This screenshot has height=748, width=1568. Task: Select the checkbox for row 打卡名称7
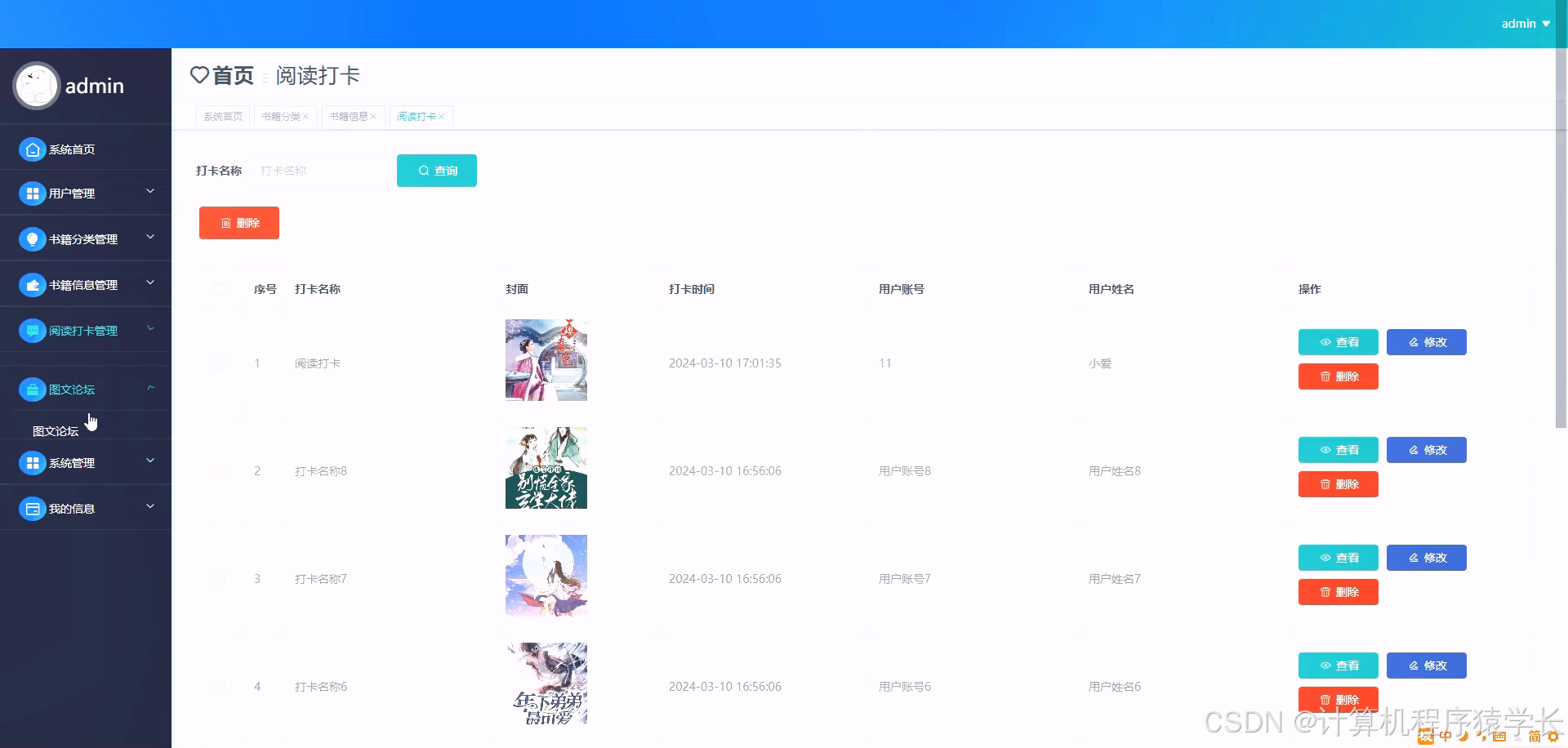click(219, 579)
